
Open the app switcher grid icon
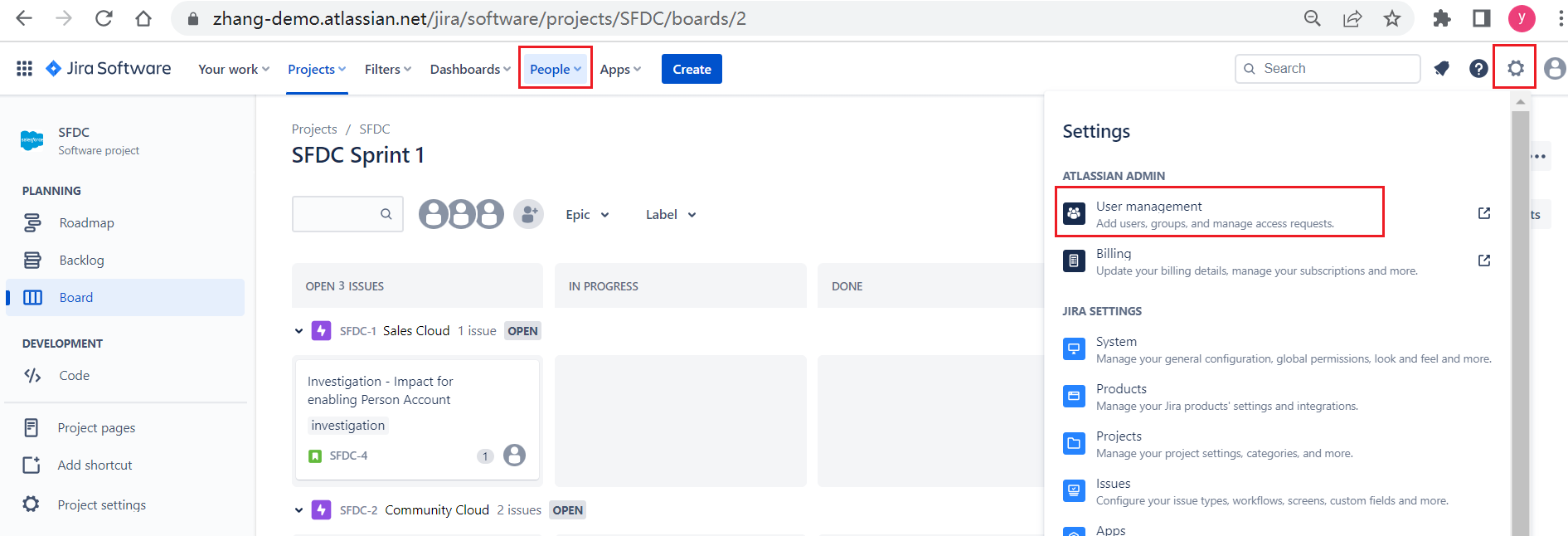coord(24,69)
